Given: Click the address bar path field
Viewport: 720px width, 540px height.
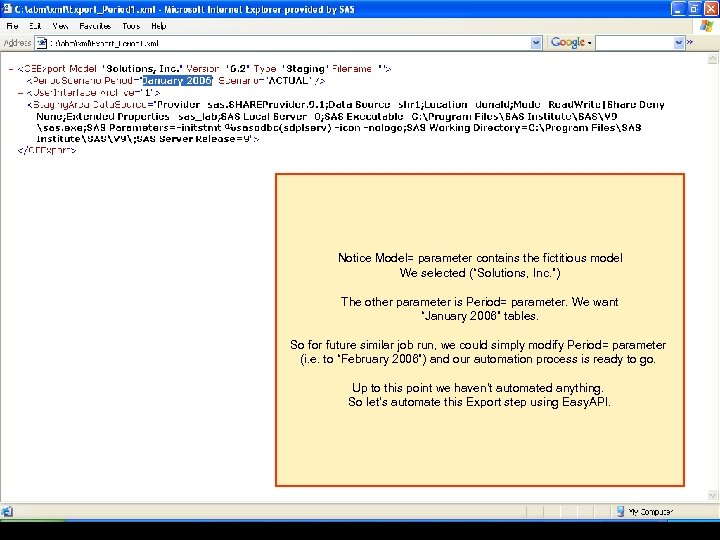Looking at the screenshot, I should tap(289, 43).
